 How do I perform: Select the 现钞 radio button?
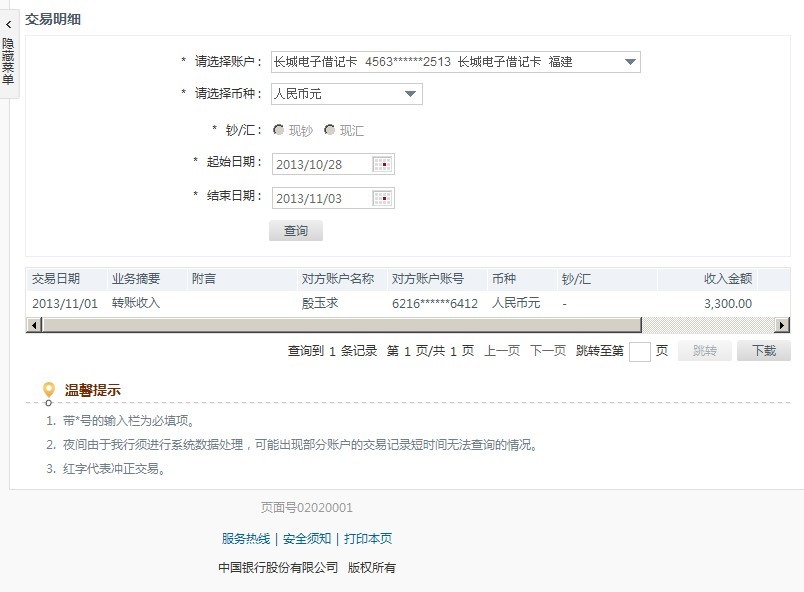281,129
